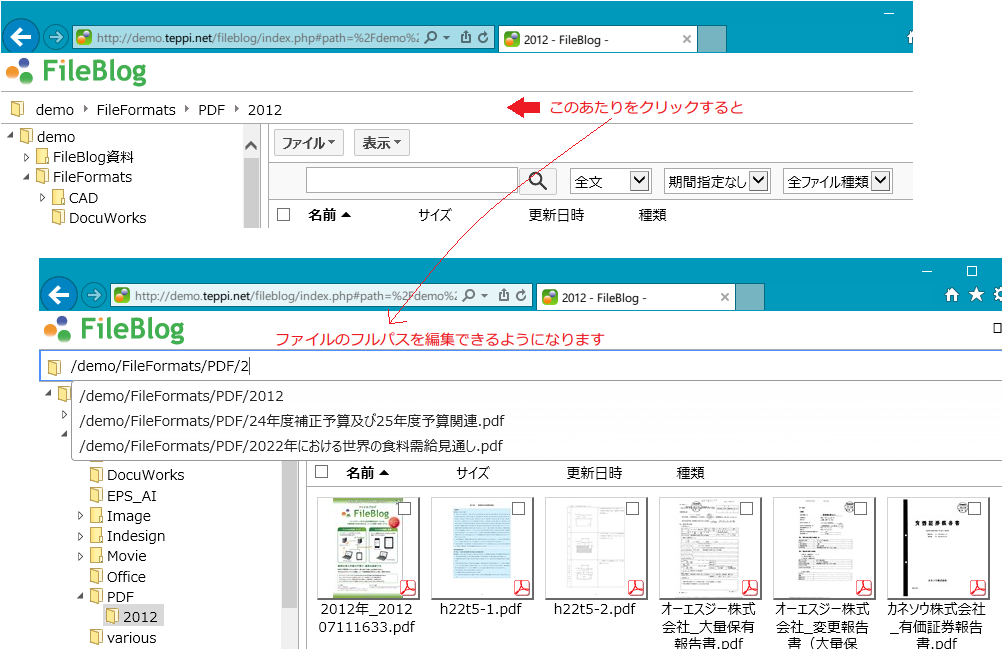Open the ファイル menu
The width and height of the screenshot is (1002, 655).
(309, 143)
